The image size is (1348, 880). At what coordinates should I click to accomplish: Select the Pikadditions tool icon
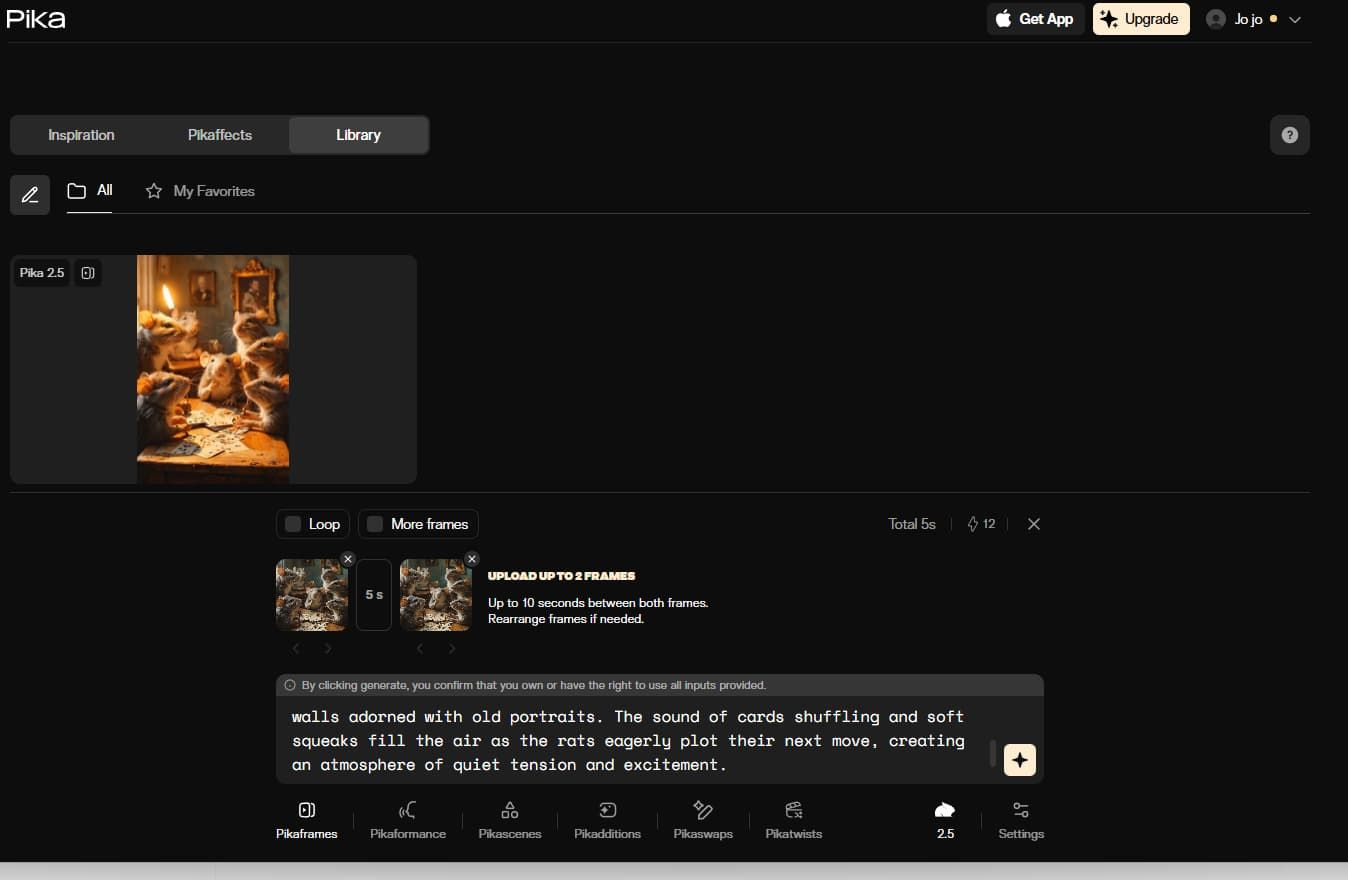[607, 810]
